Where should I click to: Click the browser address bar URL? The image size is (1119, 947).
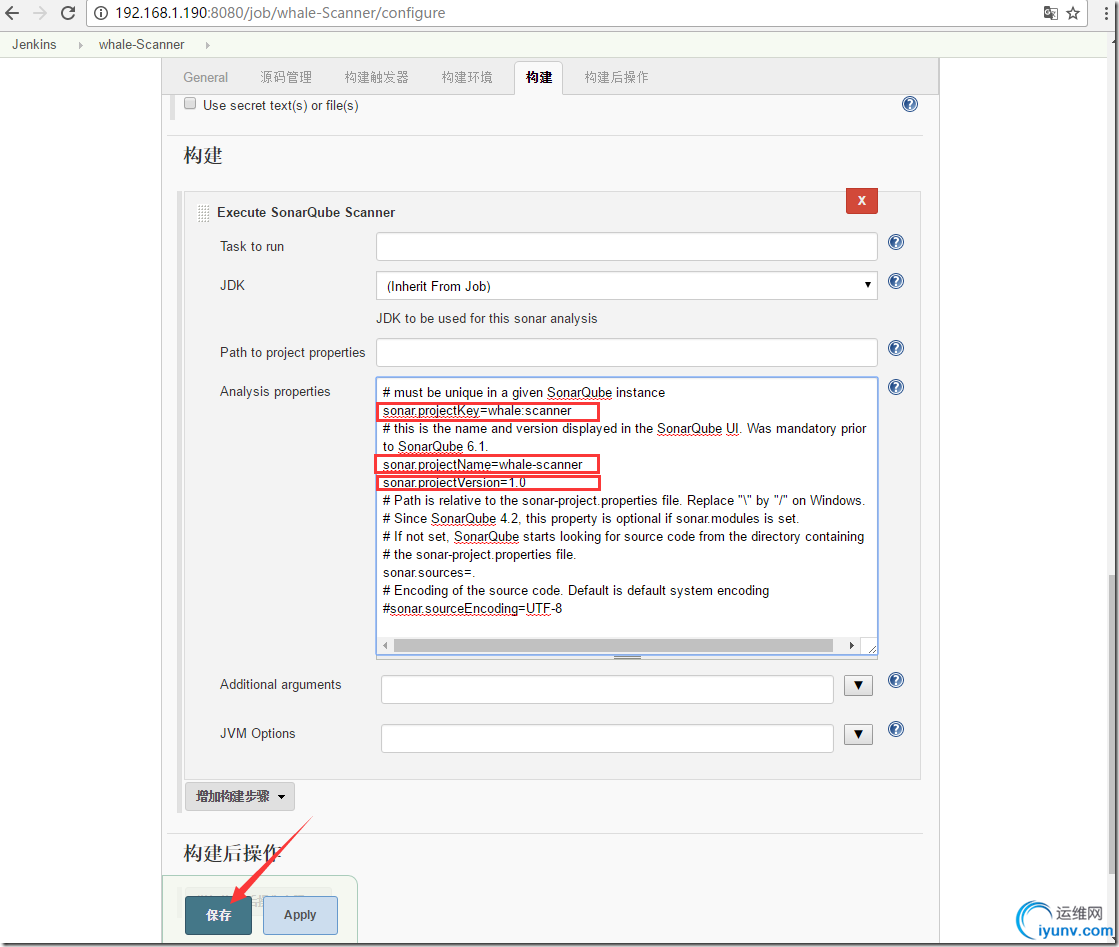tap(280, 13)
